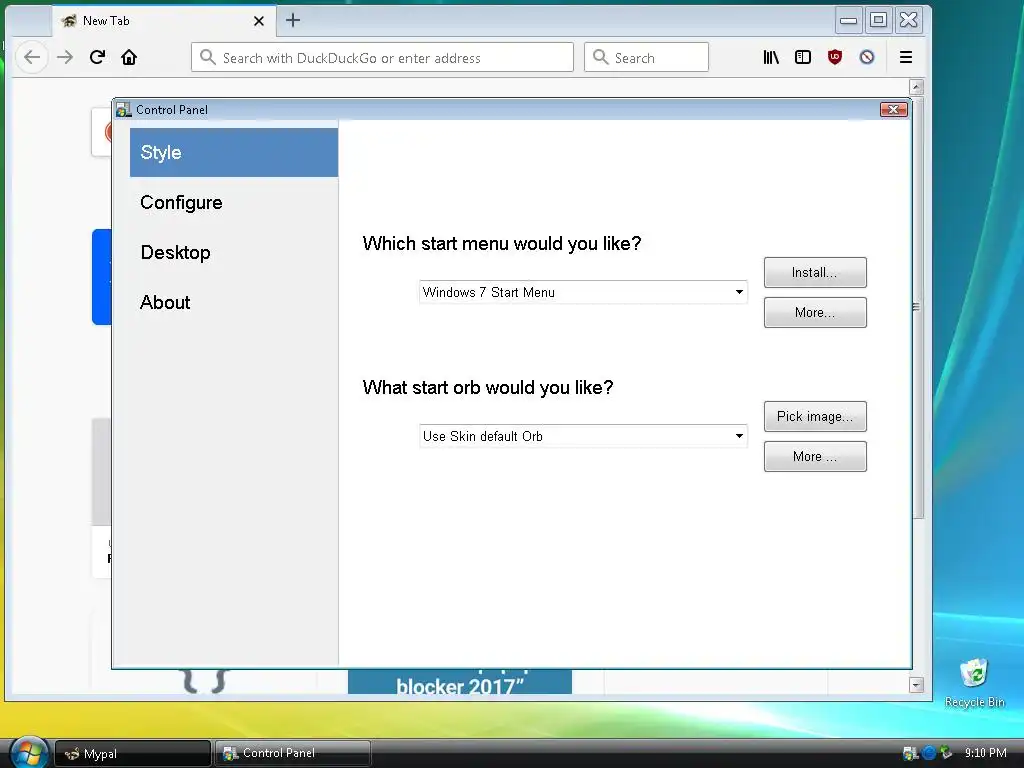Click More ... button for start orb
The height and width of the screenshot is (768, 1024).
[815, 456]
